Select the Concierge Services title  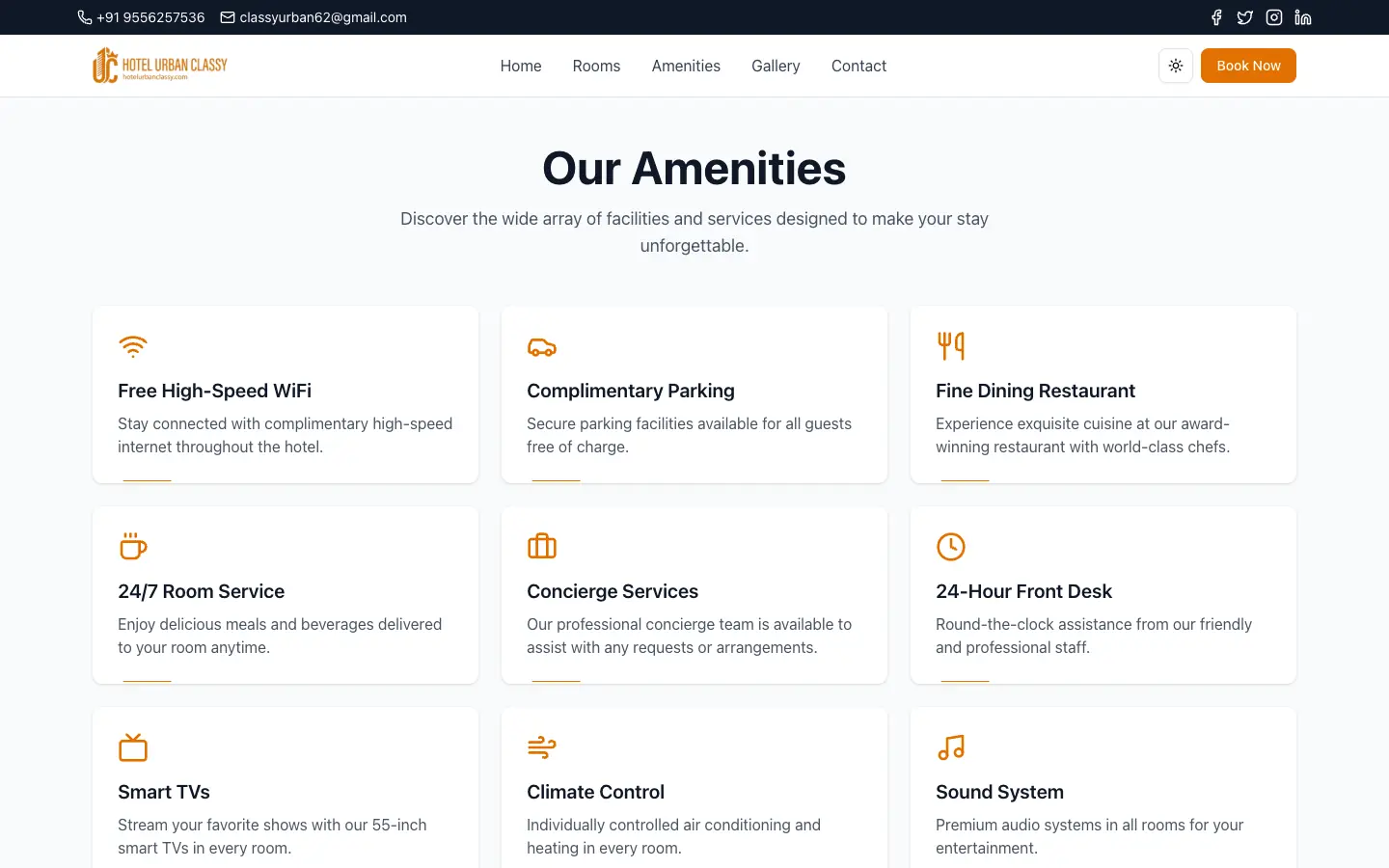(613, 591)
